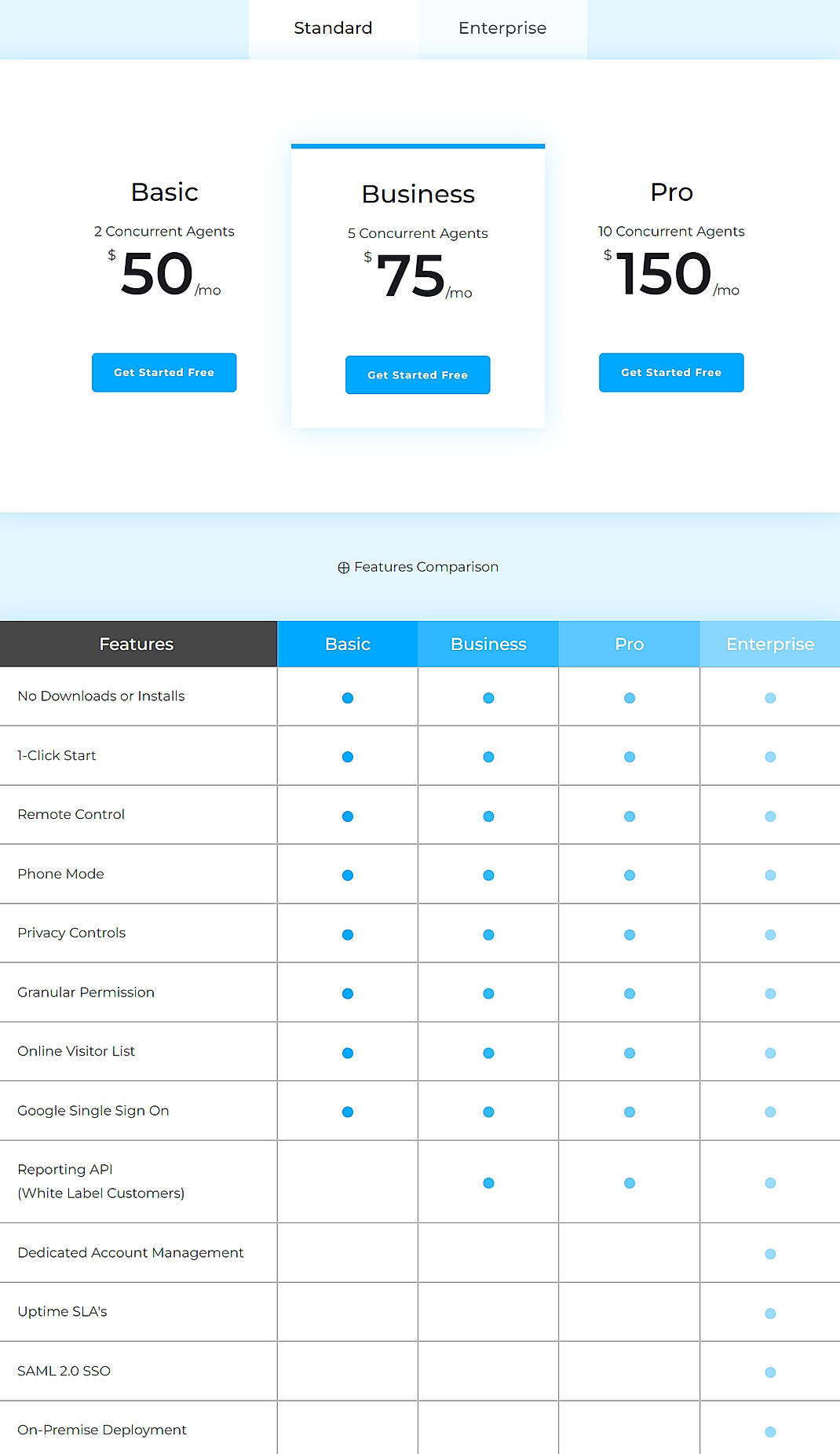Viewport: 840px width, 1454px height.
Task: Click Get Started Free under Business plan
Action: (418, 374)
